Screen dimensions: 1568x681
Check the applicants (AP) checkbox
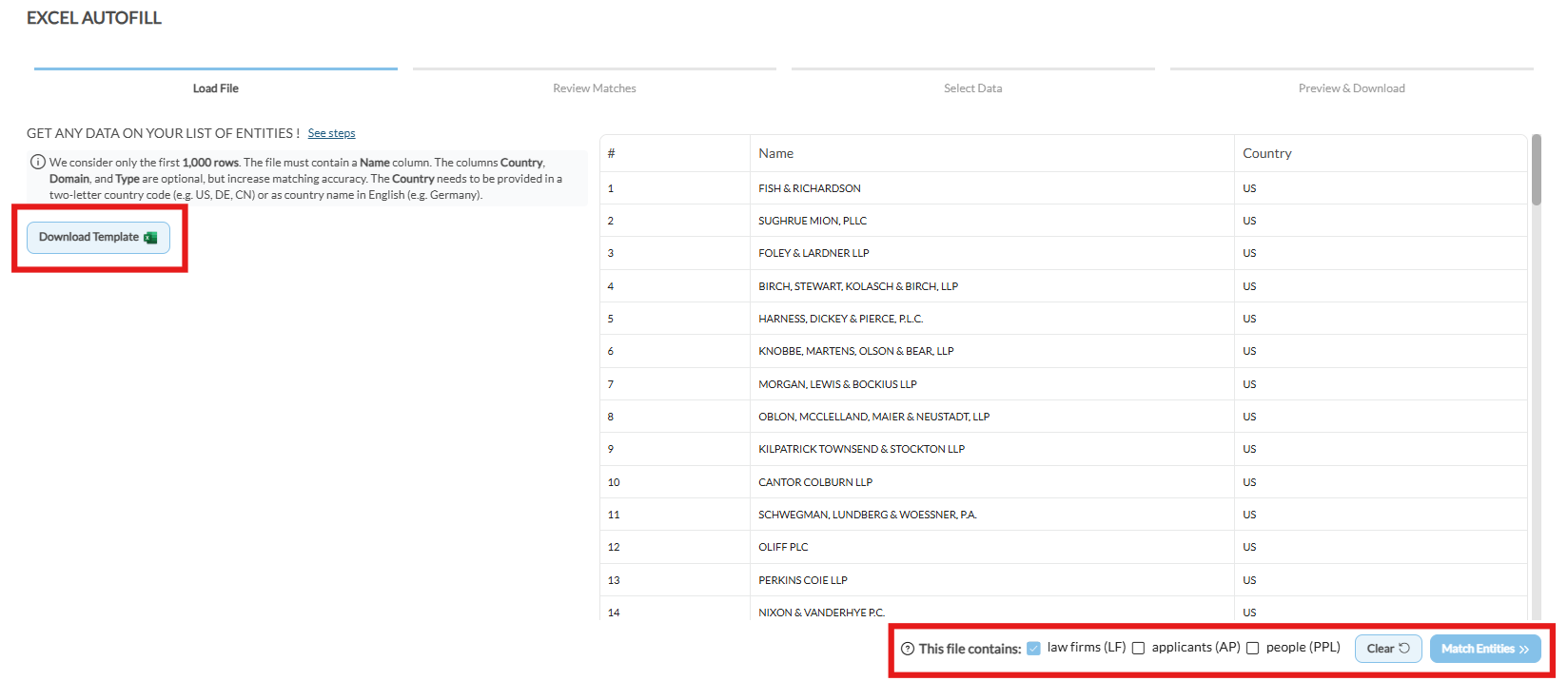1138,649
